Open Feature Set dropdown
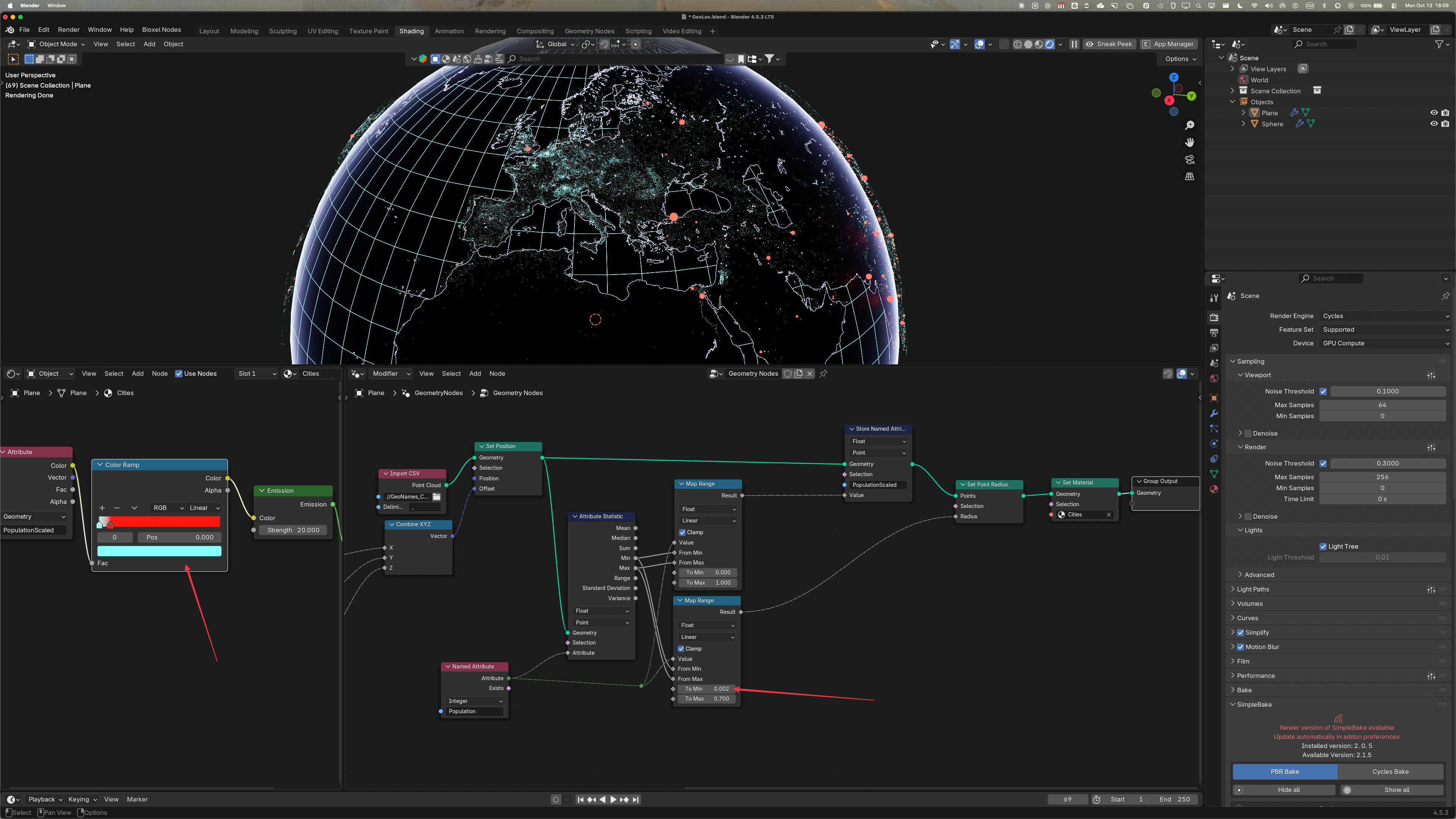Image resolution: width=1456 pixels, height=819 pixels. click(1385, 329)
